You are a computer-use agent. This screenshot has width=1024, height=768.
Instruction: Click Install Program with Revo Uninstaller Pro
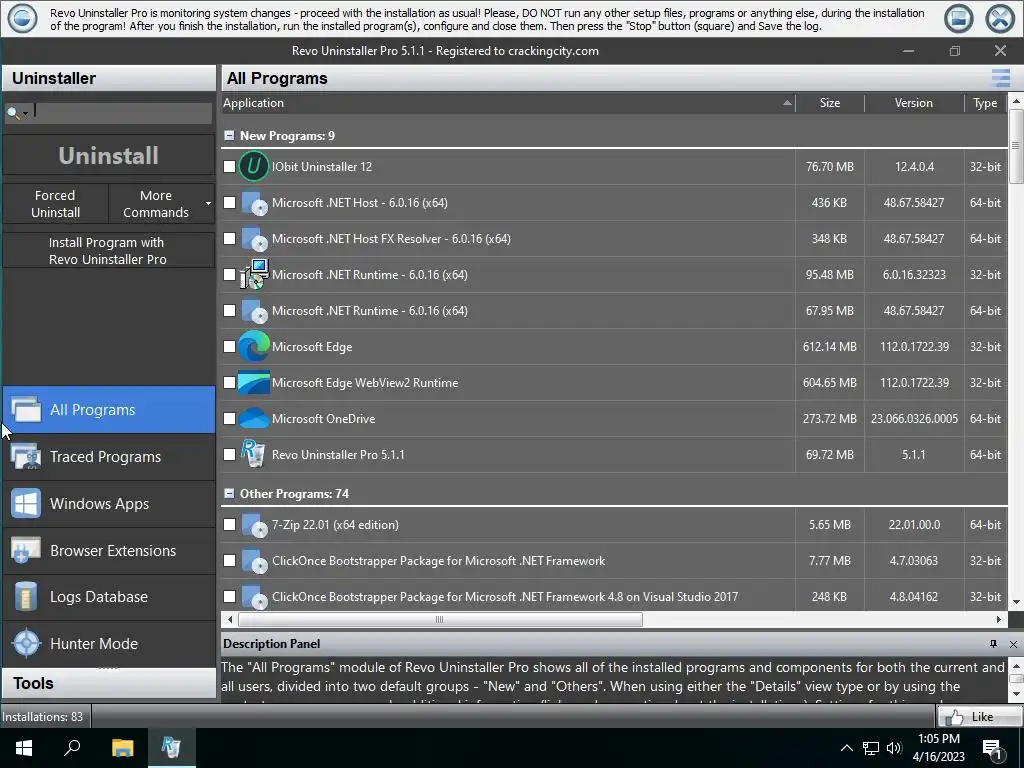(x=108, y=251)
